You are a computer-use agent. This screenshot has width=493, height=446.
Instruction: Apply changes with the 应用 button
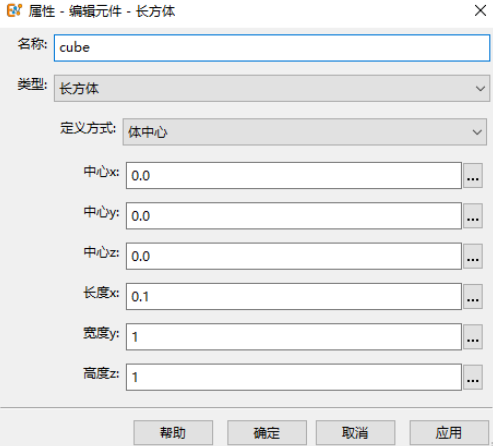pyautogui.click(x=449, y=433)
